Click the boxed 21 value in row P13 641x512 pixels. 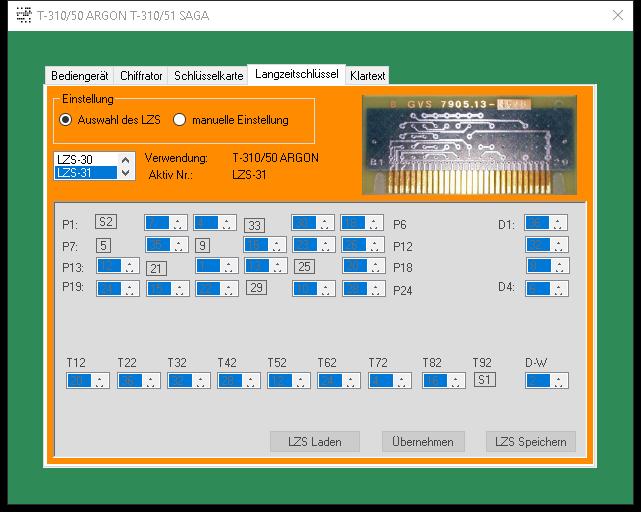tap(156, 268)
